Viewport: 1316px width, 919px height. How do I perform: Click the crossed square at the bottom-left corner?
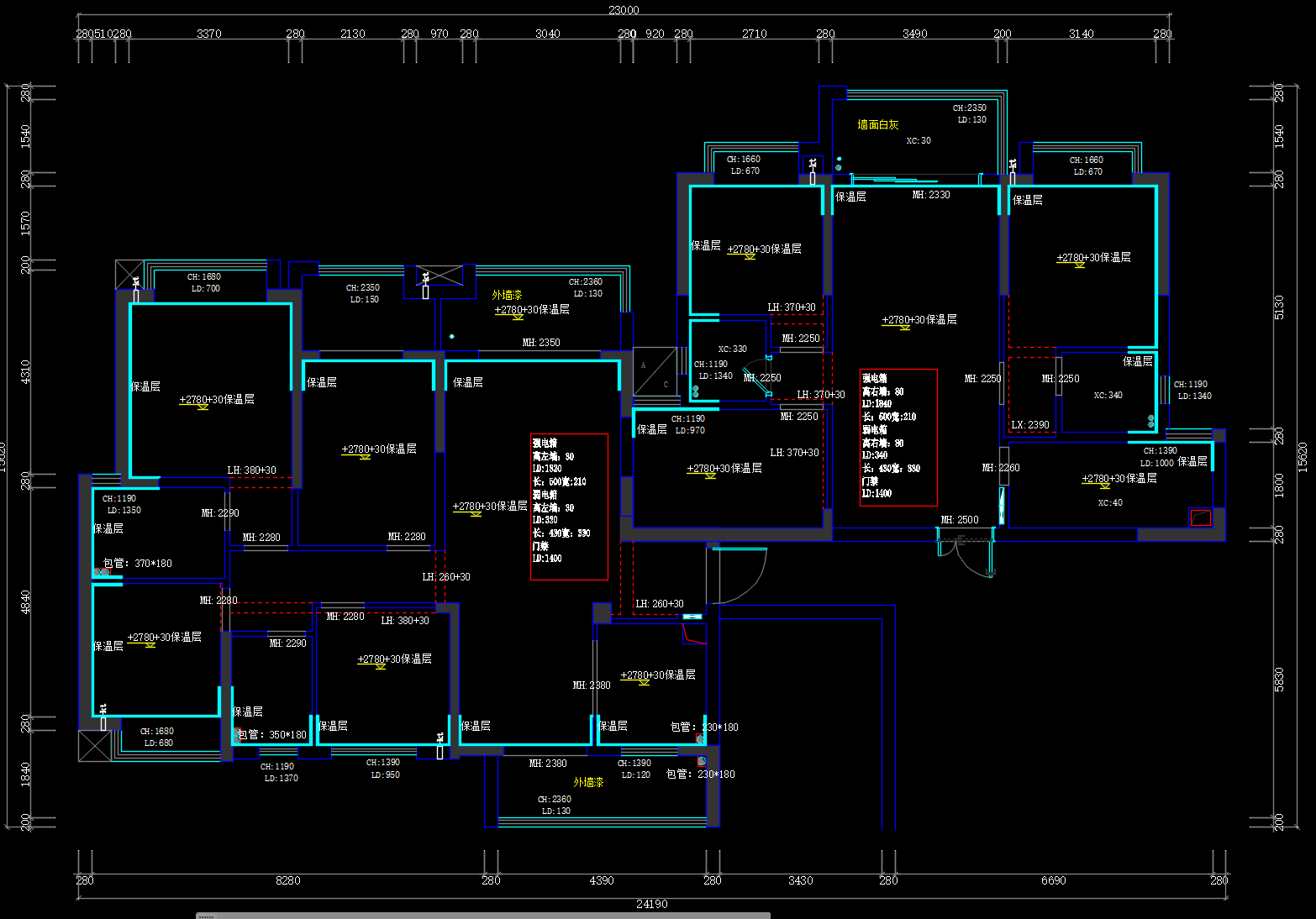(x=94, y=746)
